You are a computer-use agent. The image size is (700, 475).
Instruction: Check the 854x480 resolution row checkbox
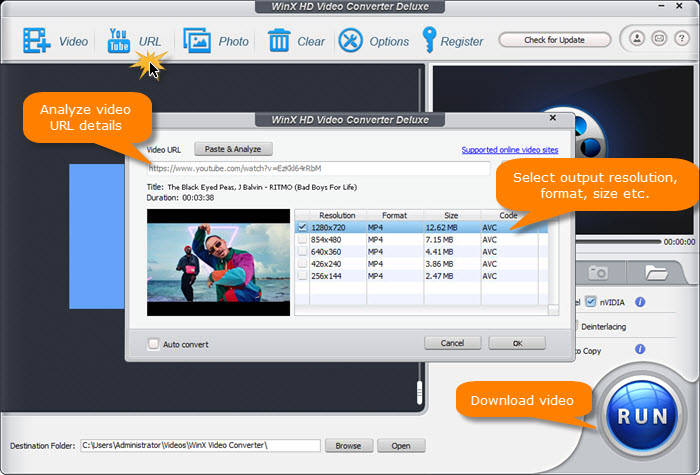pos(302,240)
